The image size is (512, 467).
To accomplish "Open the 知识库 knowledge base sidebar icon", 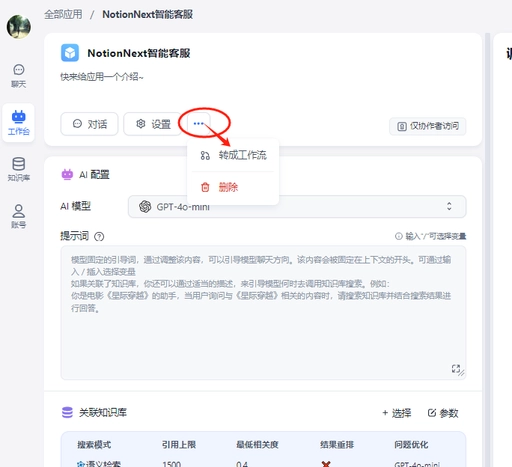I will tap(19, 169).
